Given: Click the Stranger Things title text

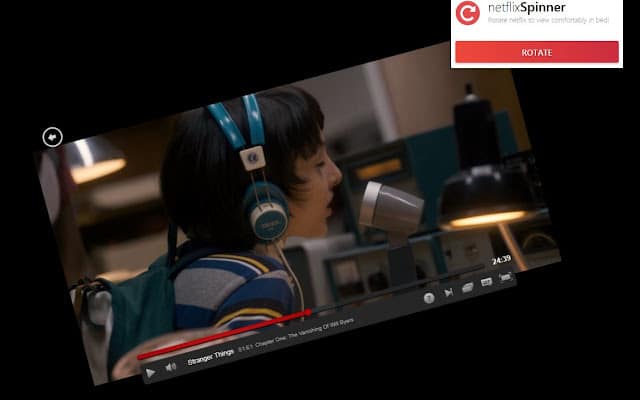Looking at the screenshot, I should tap(211, 356).
